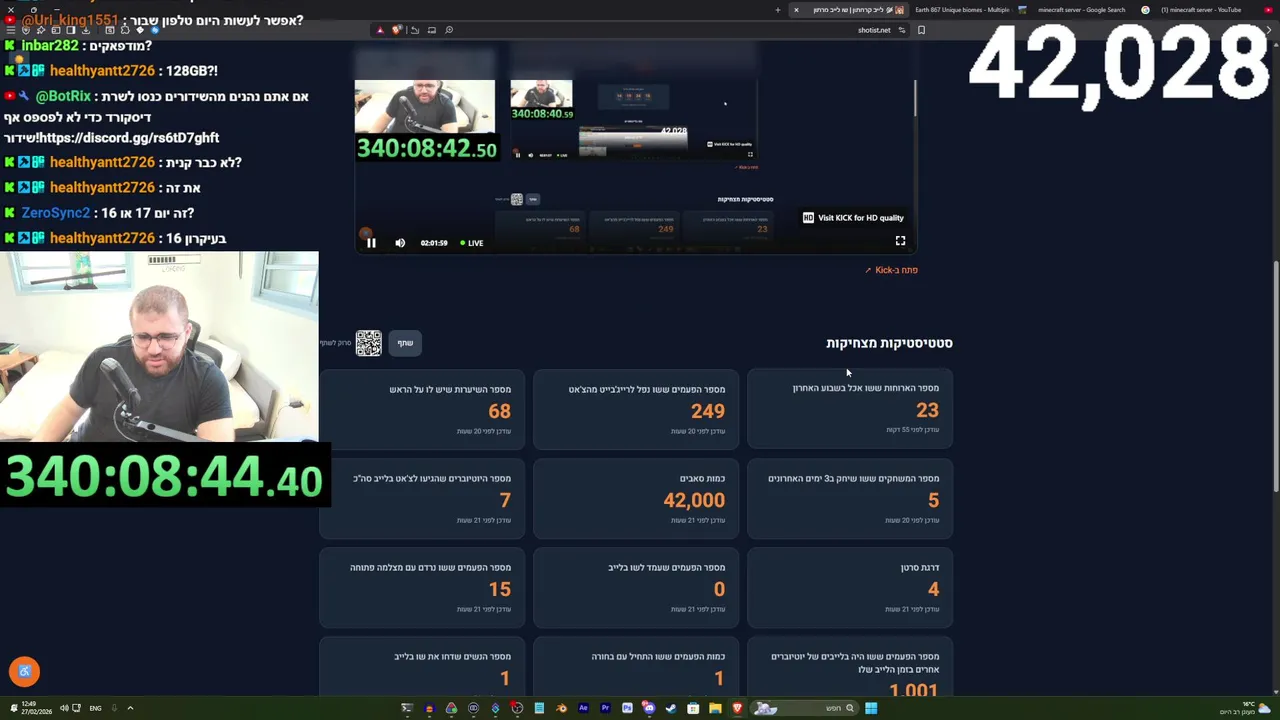Click the green LIVE indicator

[471, 243]
